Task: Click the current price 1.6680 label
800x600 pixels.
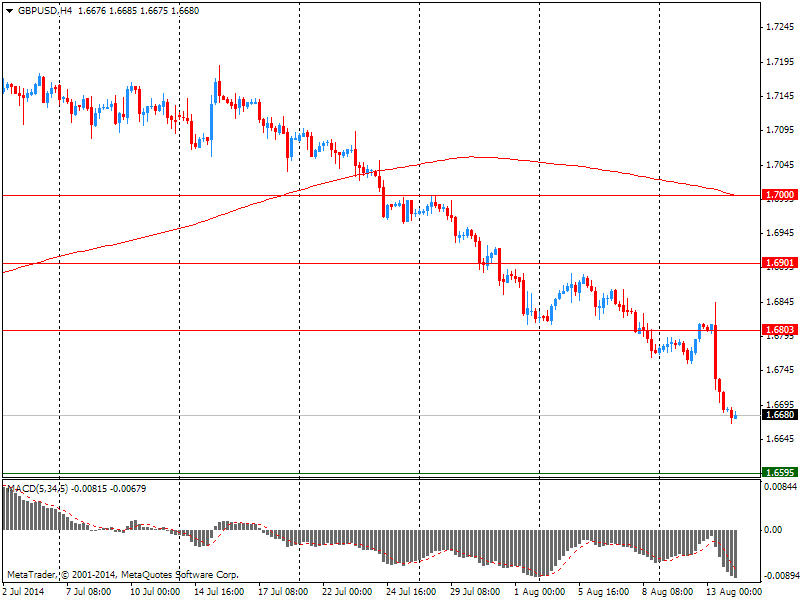Action: (x=780, y=414)
